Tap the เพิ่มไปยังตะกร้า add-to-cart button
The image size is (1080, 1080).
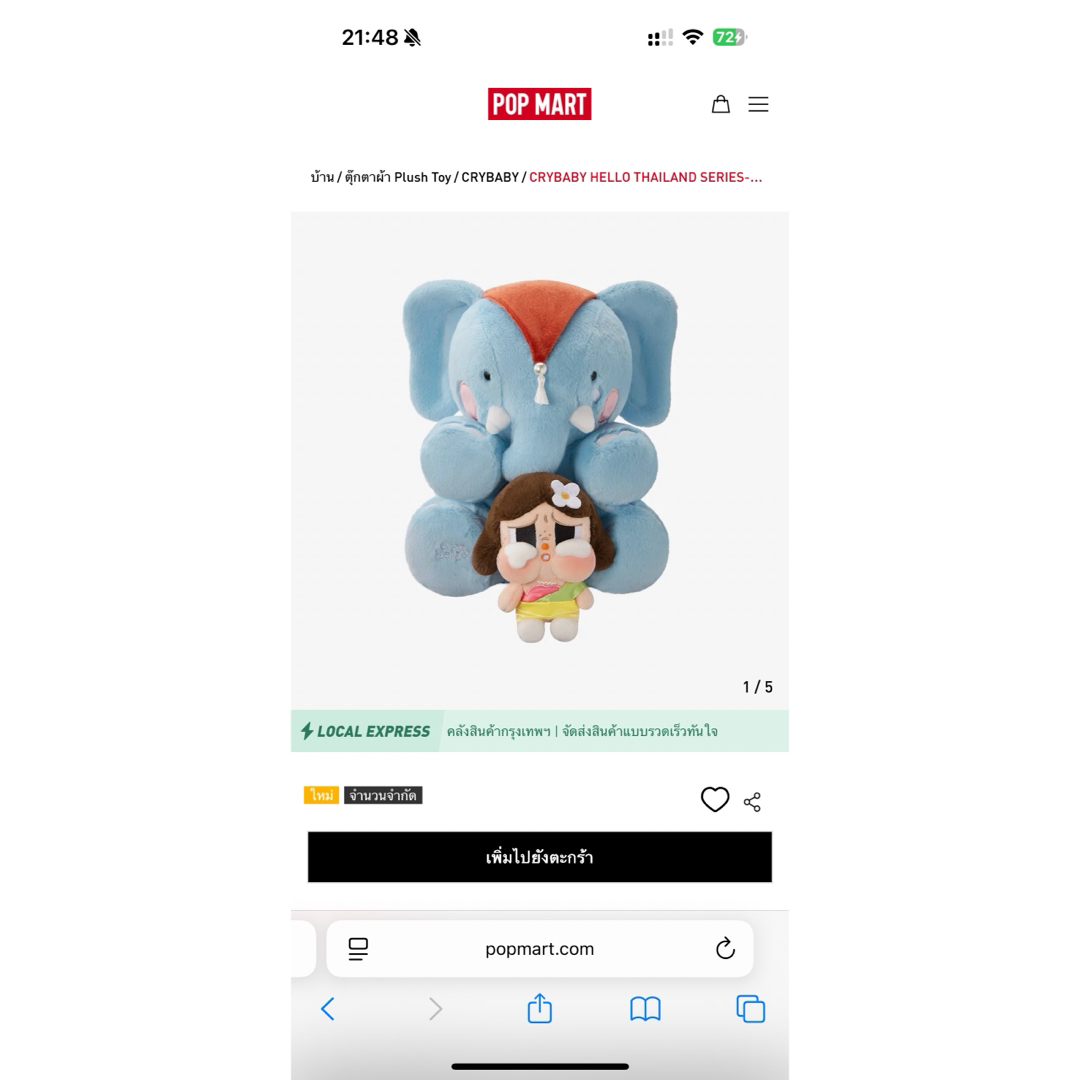click(539, 857)
